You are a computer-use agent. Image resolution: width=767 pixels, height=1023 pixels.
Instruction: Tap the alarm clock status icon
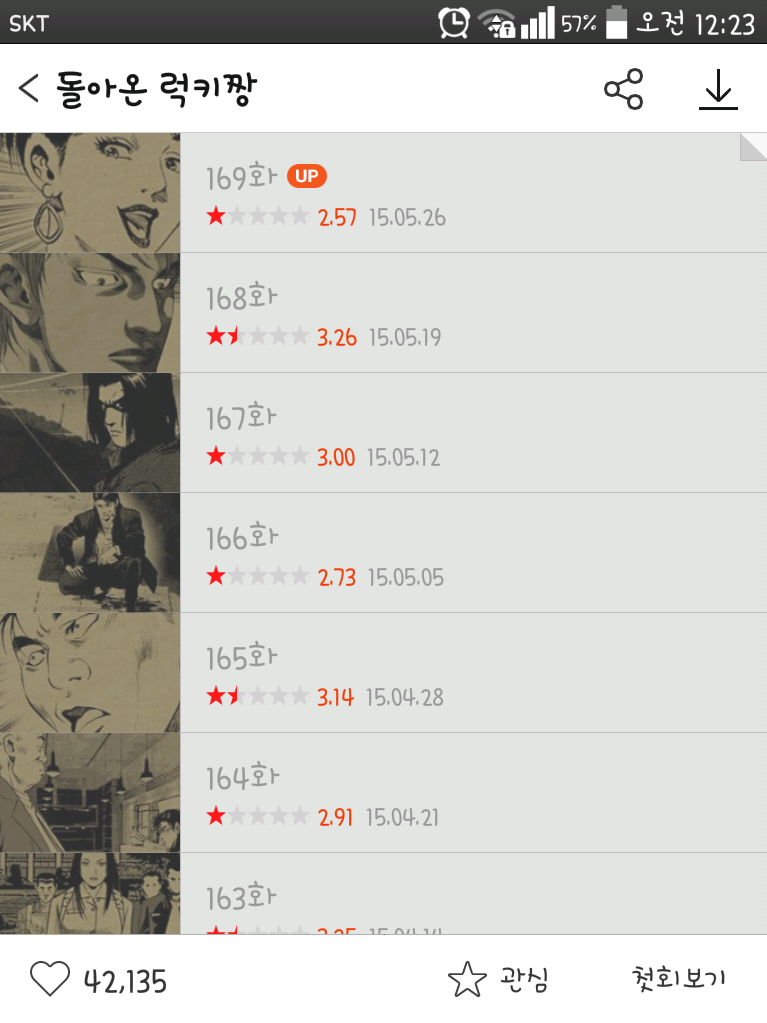[453, 23]
